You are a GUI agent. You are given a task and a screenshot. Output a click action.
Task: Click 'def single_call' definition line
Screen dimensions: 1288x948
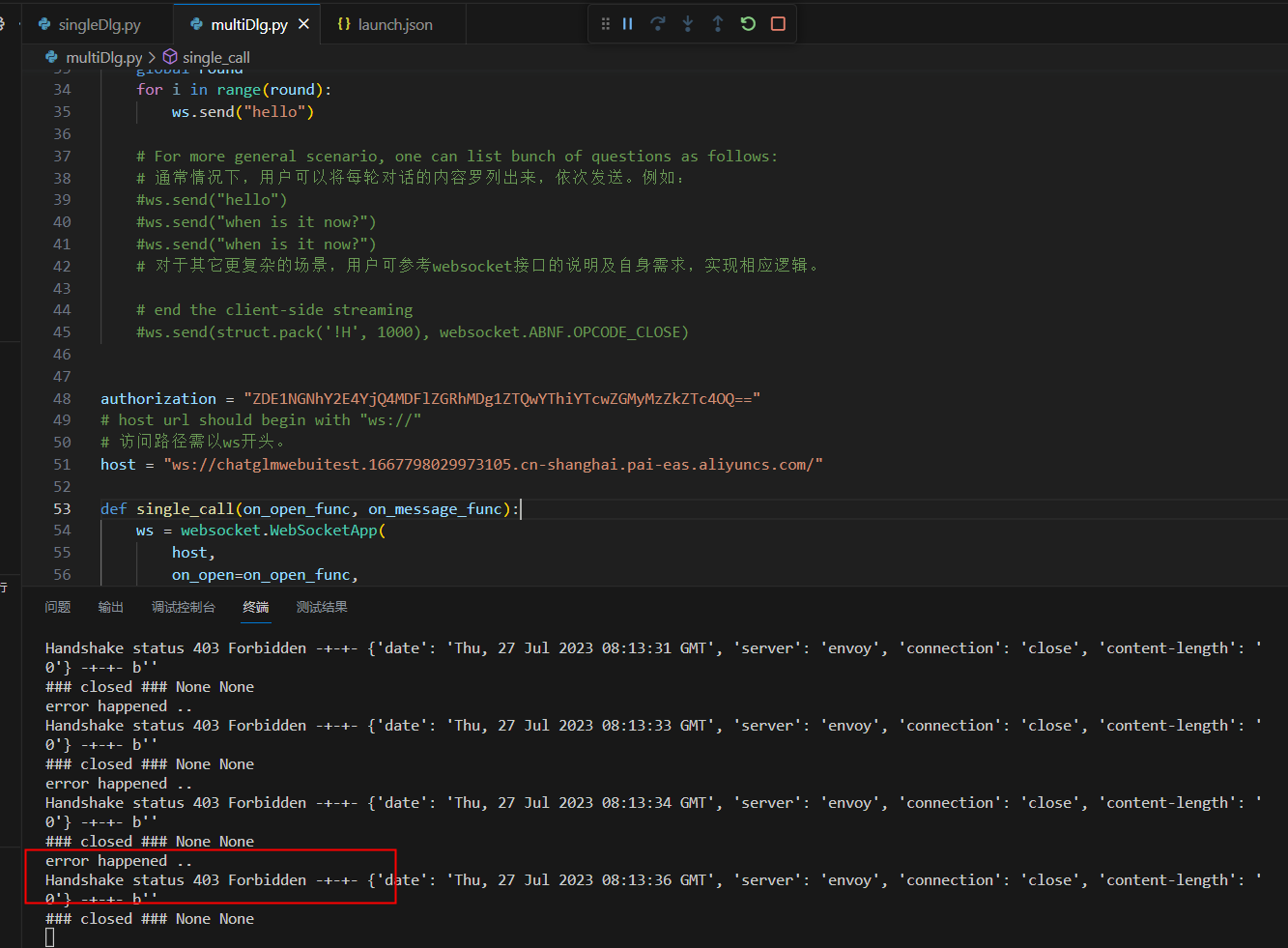click(x=310, y=508)
